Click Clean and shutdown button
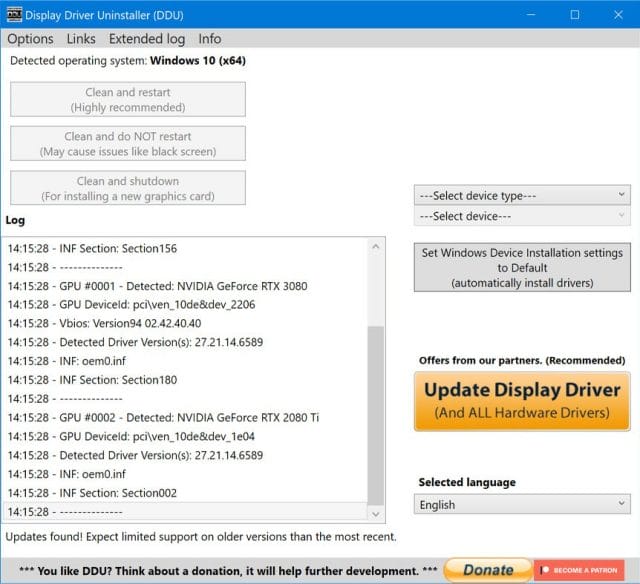Viewport: 640px width, 584px height. [128, 188]
